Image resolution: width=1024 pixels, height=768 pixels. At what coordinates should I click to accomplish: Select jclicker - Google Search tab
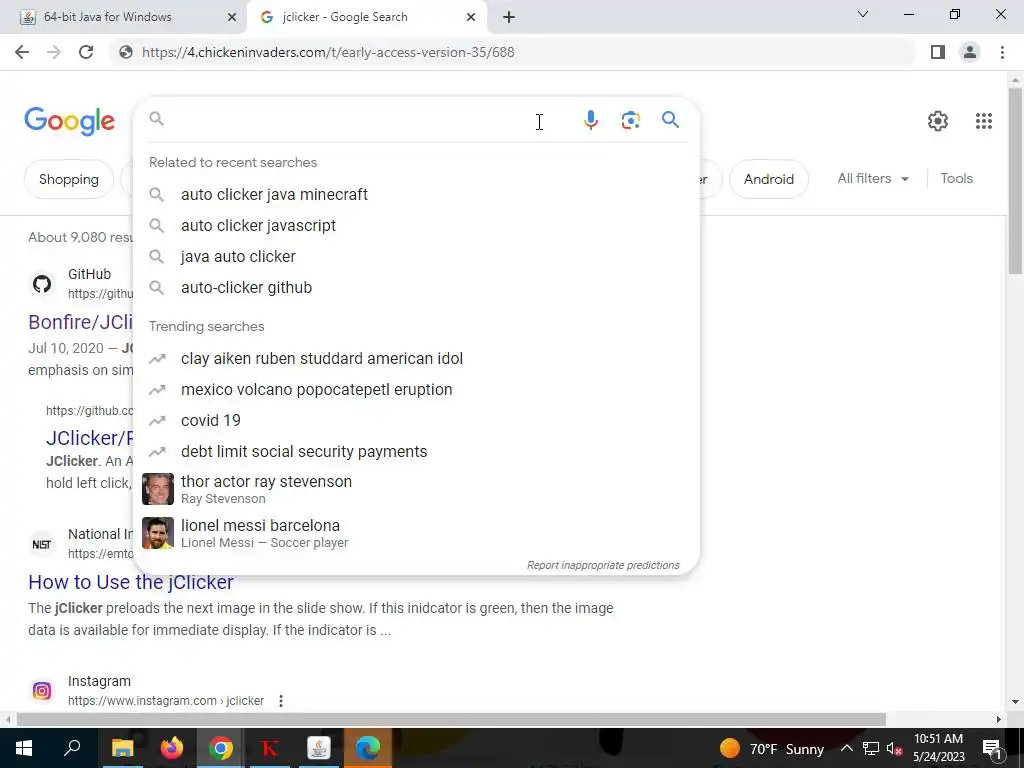(x=367, y=17)
